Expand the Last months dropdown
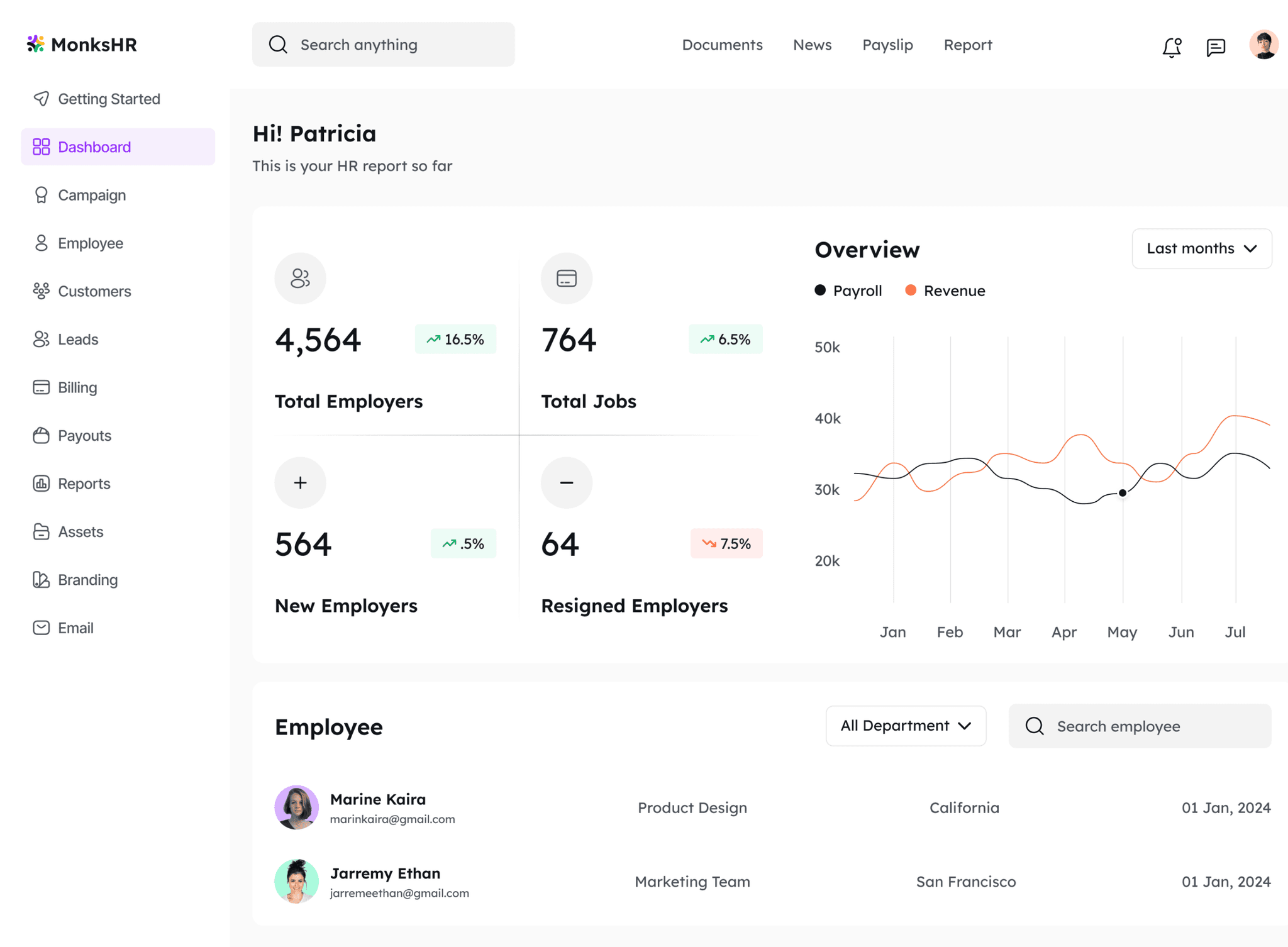Screen dimensions: 1288x947 coord(1202,248)
